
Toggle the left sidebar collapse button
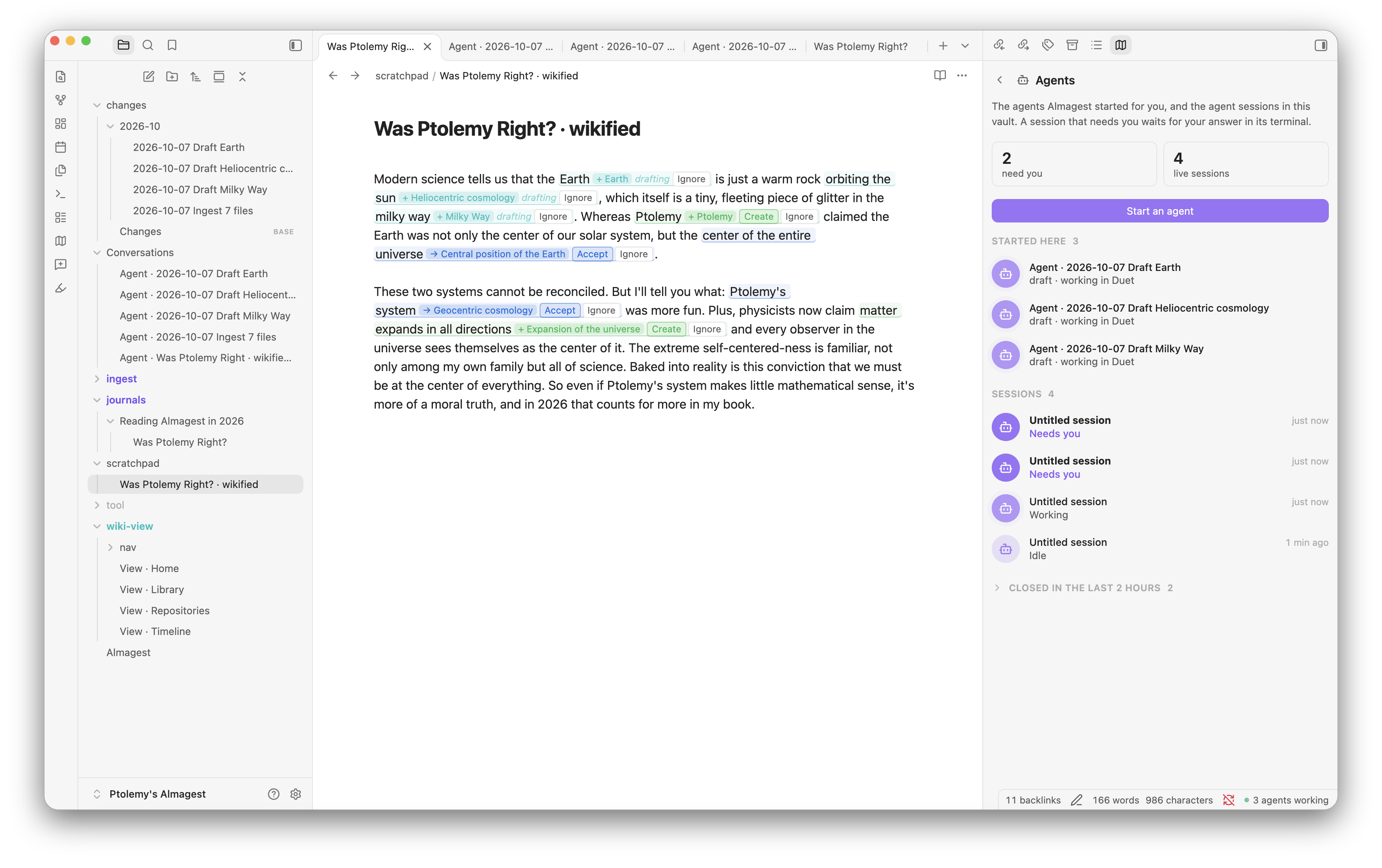pos(296,45)
